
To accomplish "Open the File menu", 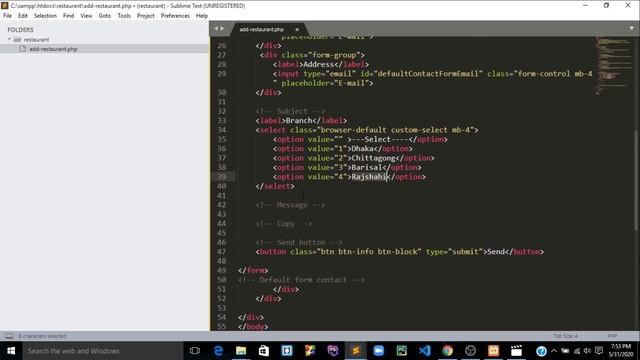I will pos(7,16).
